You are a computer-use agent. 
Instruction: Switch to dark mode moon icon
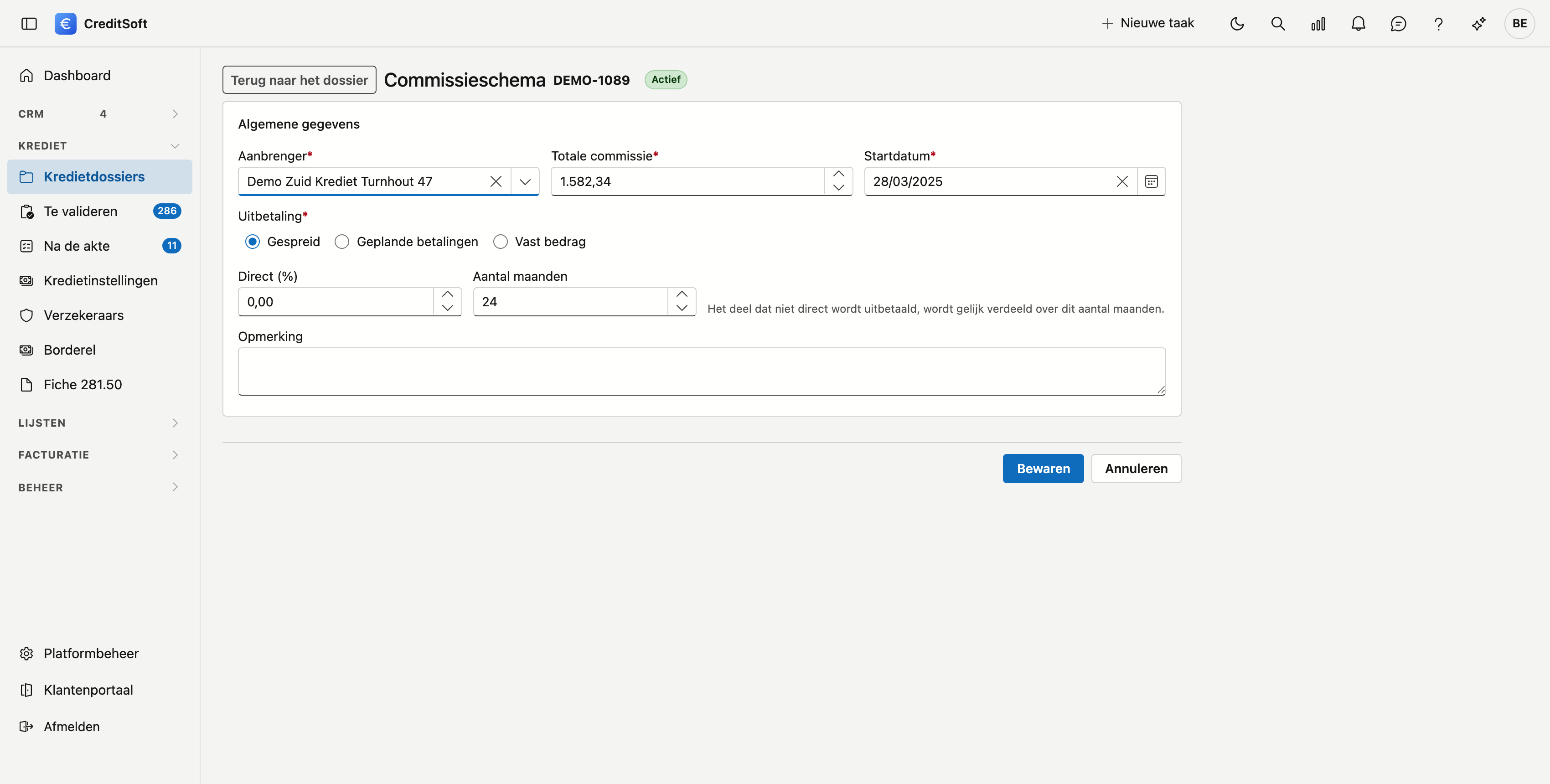(1237, 23)
